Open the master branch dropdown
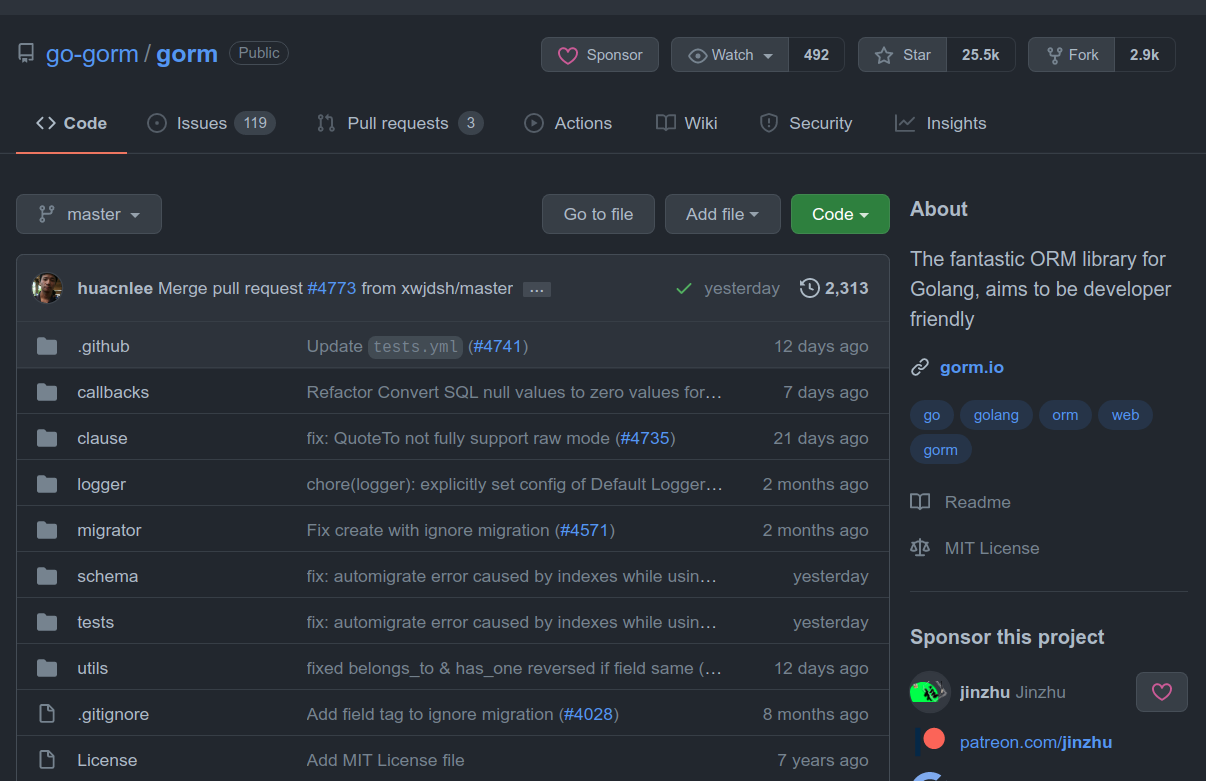Screen dimensions: 1206x781 [x=89, y=214]
